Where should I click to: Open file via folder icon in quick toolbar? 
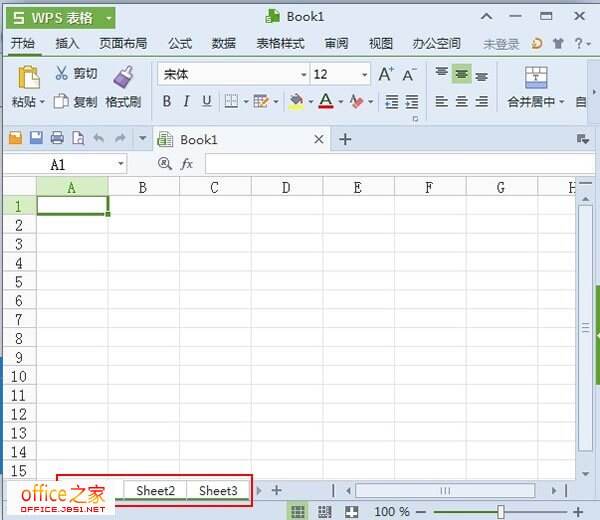pyautogui.click(x=15, y=138)
